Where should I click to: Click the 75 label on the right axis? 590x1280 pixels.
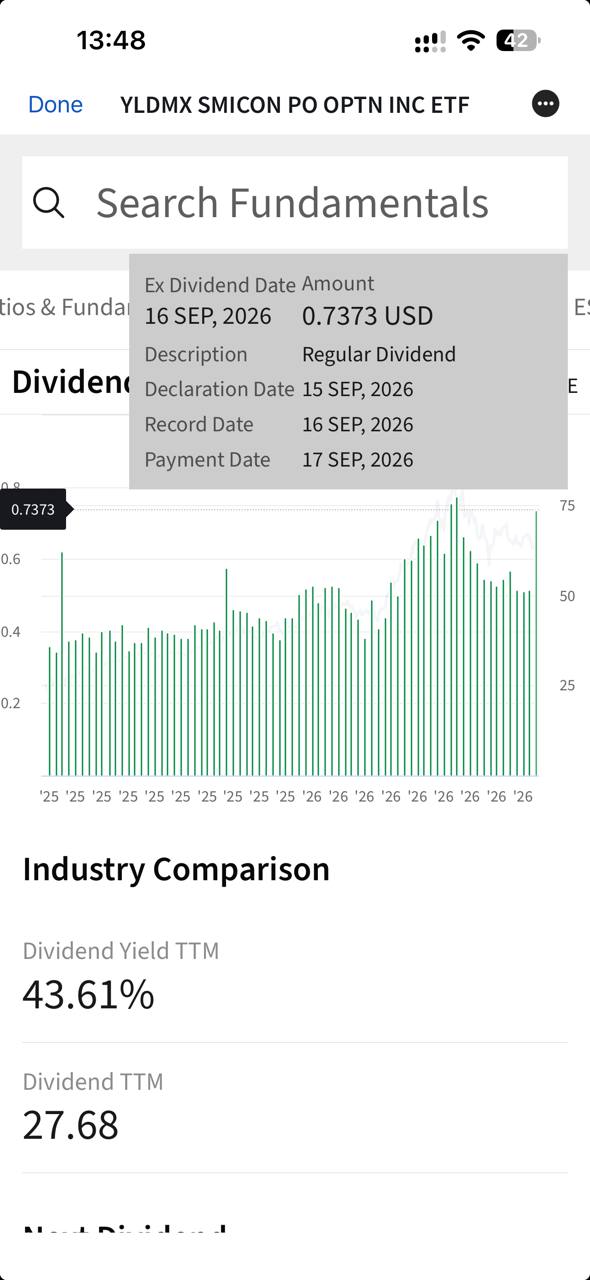tap(567, 506)
